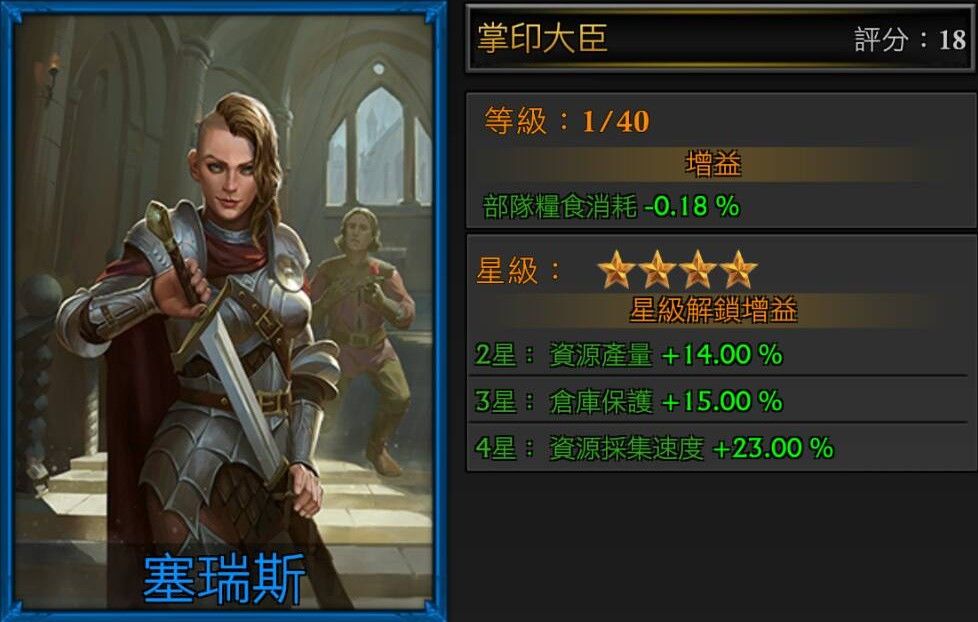Click the 等級 1/40 level text

pyautogui.click(x=566, y=120)
